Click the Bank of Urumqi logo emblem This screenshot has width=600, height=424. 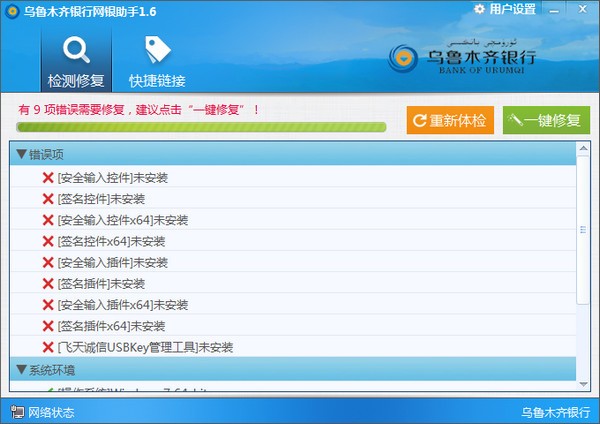click(403, 59)
